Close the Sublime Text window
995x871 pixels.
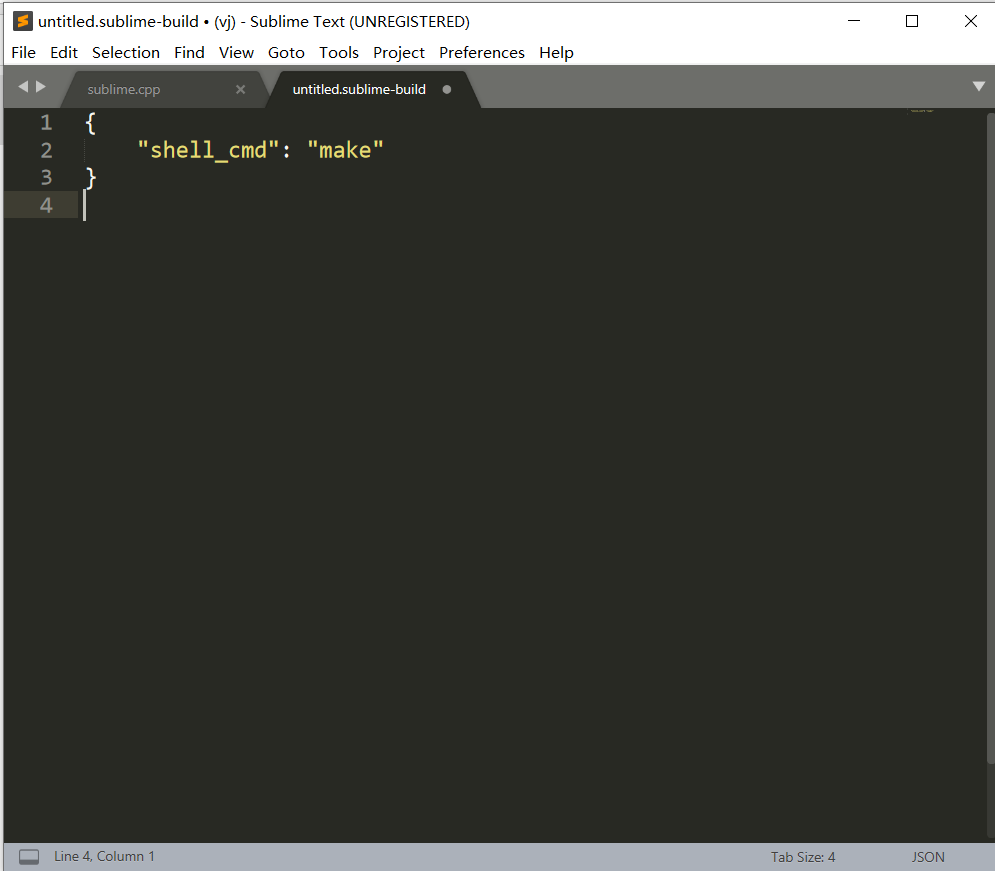[x=970, y=21]
